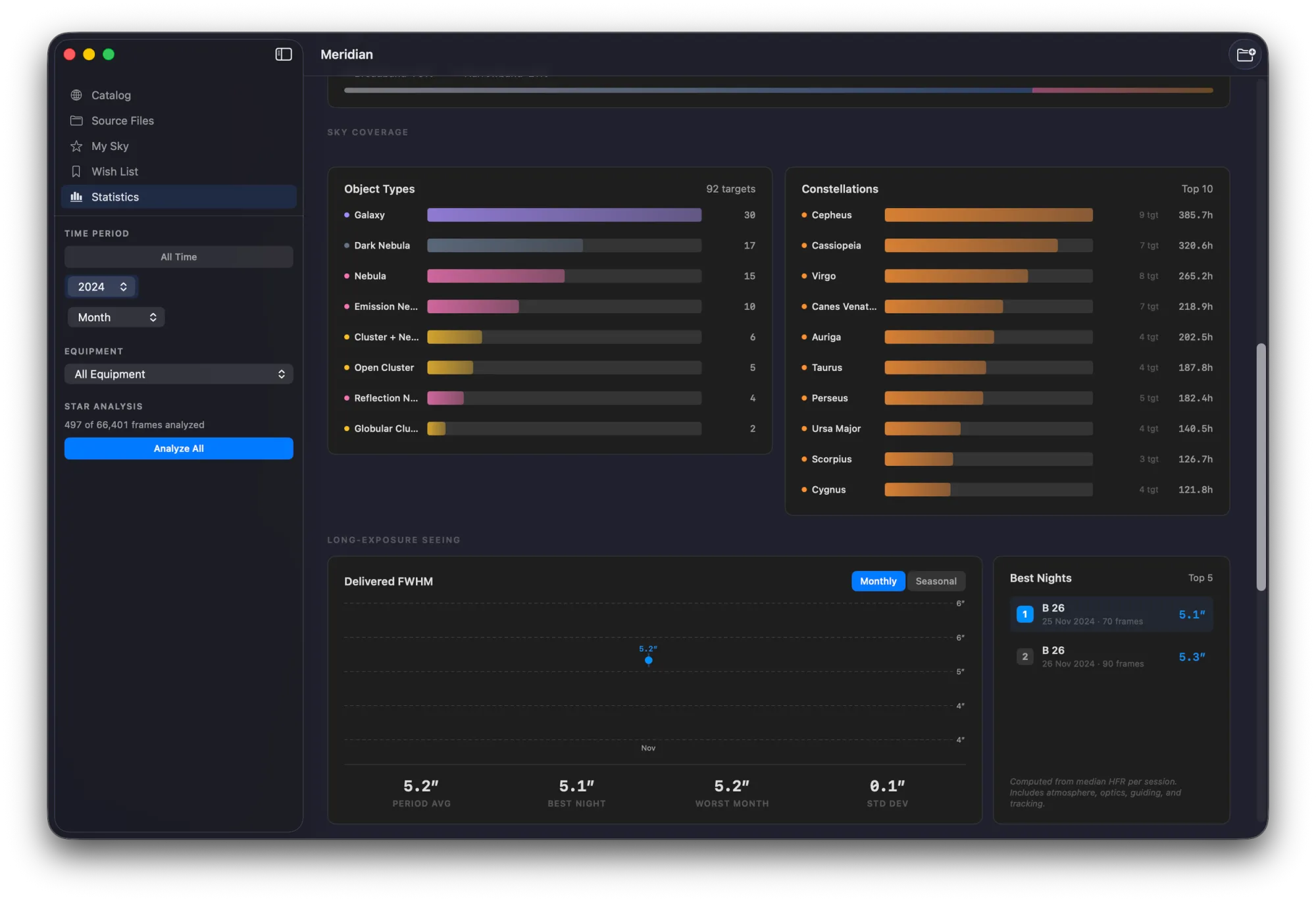Toggle the sidebar visibility icon

pyautogui.click(x=283, y=54)
